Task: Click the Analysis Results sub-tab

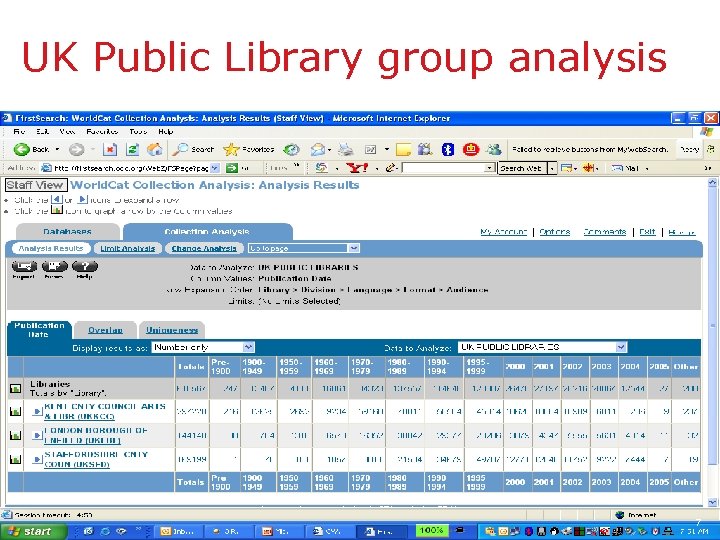Action: point(51,248)
